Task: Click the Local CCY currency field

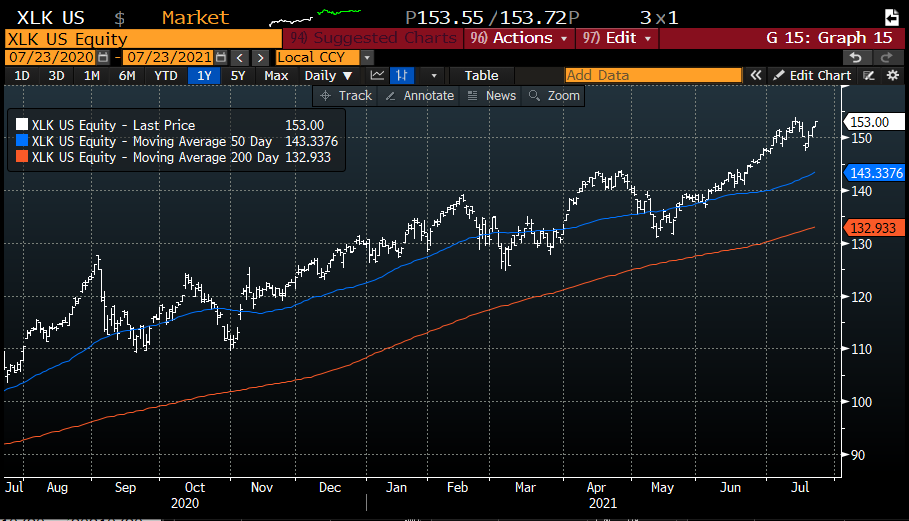Action: pyautogui.click(x=317, y=57)
